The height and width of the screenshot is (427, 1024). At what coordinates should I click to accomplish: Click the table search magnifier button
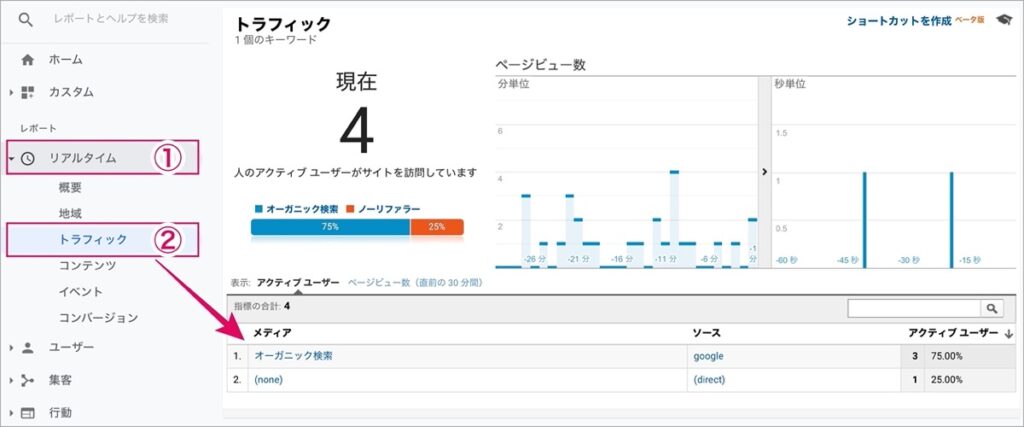991,308
